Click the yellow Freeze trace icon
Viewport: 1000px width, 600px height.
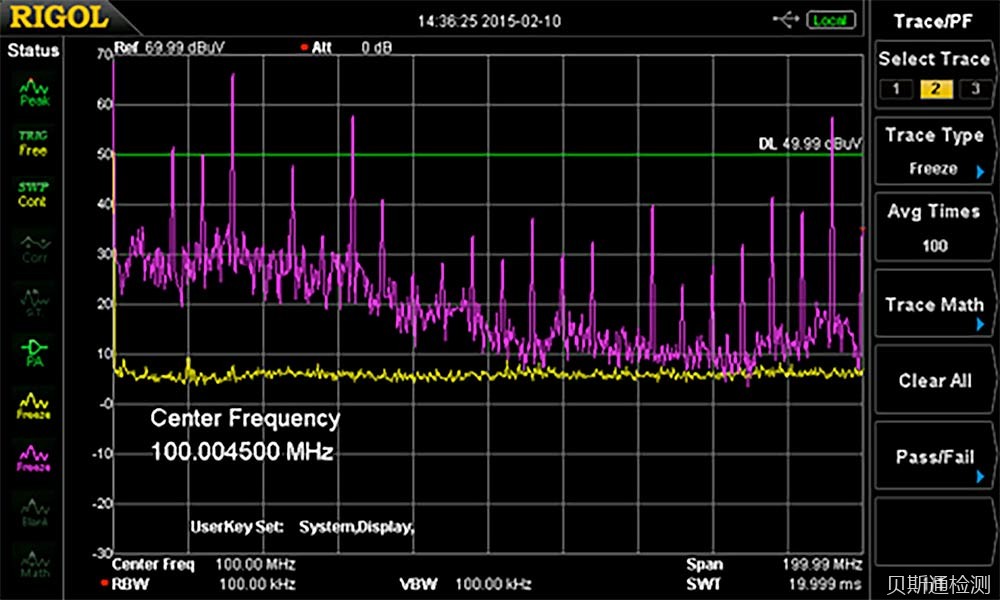click(x=34, y=404)
